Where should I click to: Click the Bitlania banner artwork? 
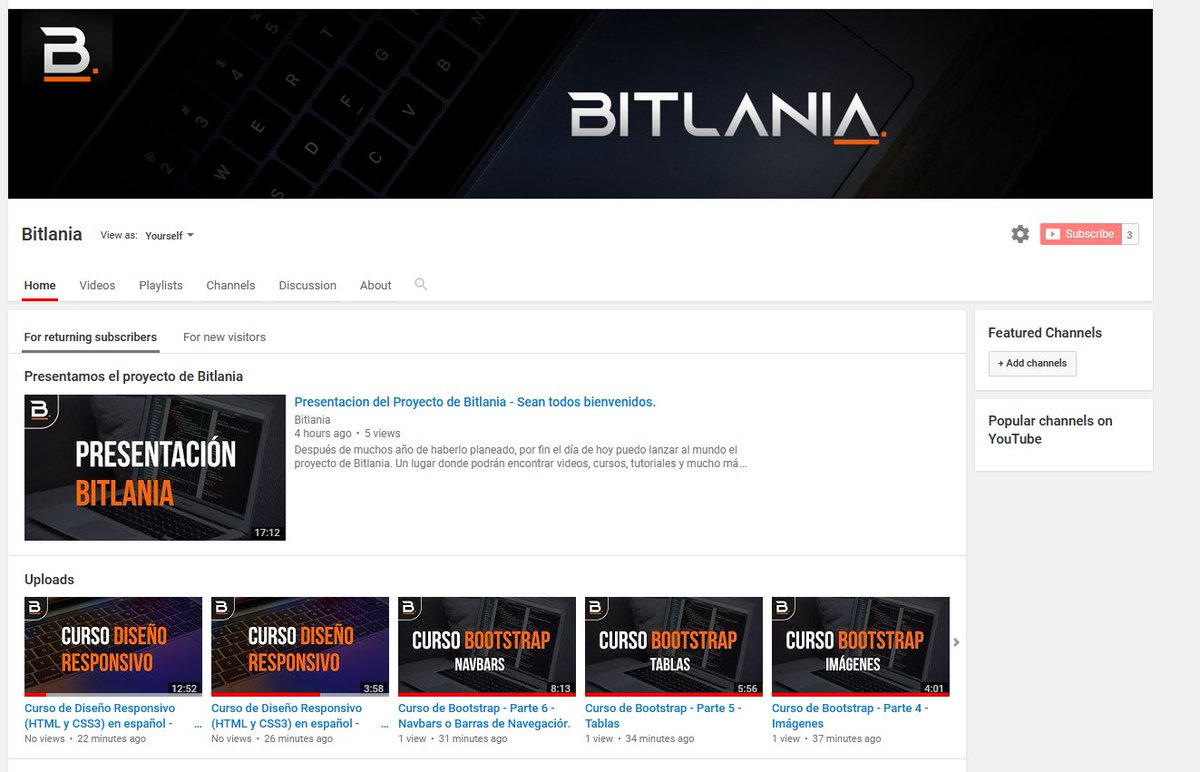580,104
